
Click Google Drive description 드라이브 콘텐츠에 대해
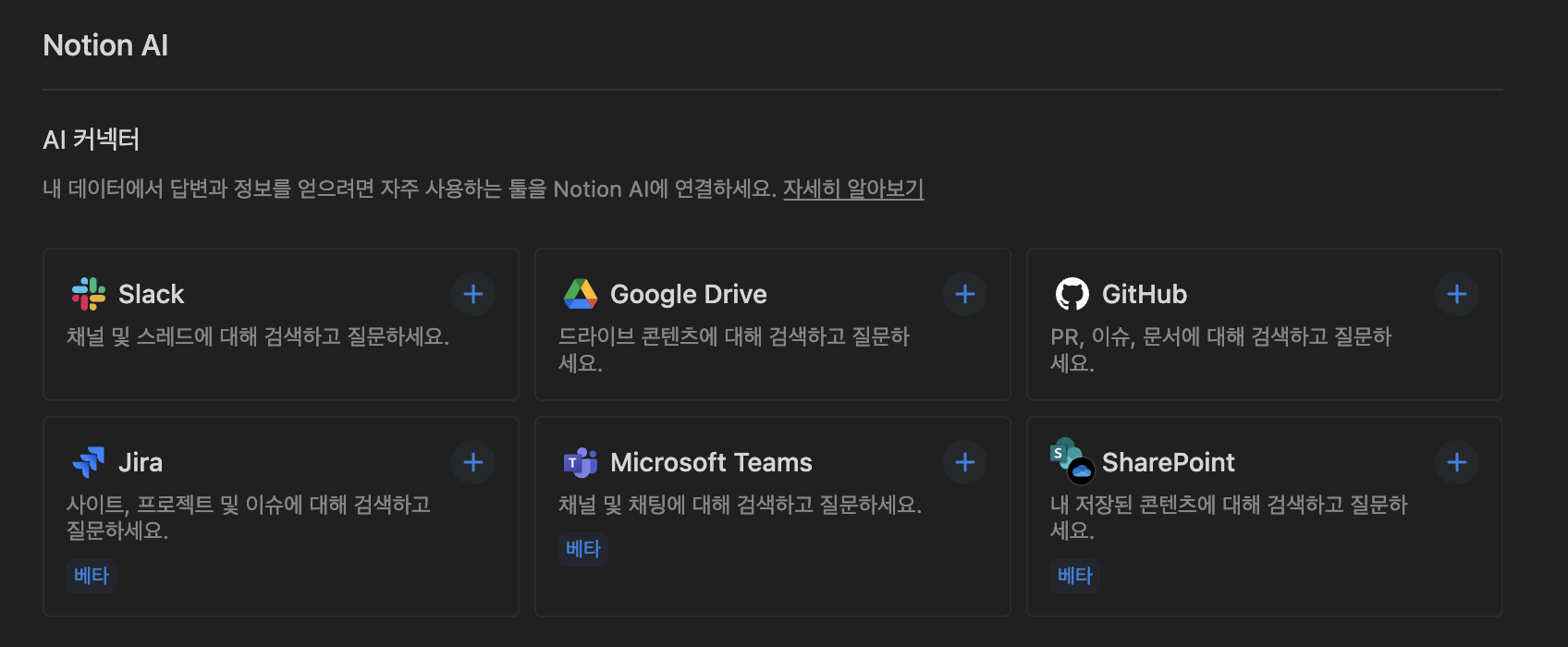pyautogui.click(x=734, y=349)
